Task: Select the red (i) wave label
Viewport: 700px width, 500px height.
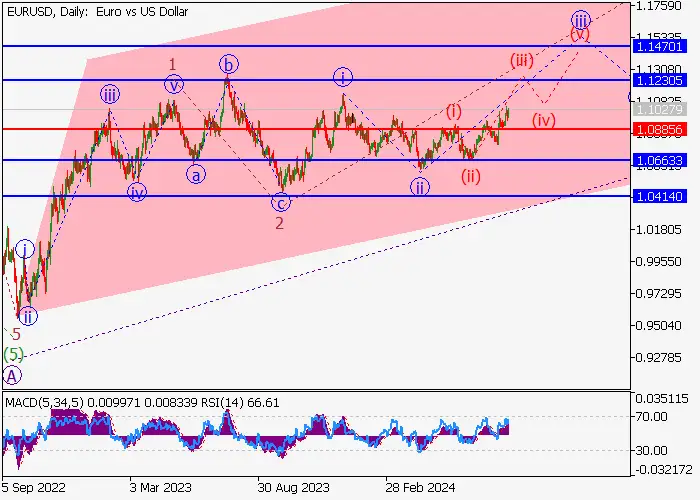Action: 454,111
